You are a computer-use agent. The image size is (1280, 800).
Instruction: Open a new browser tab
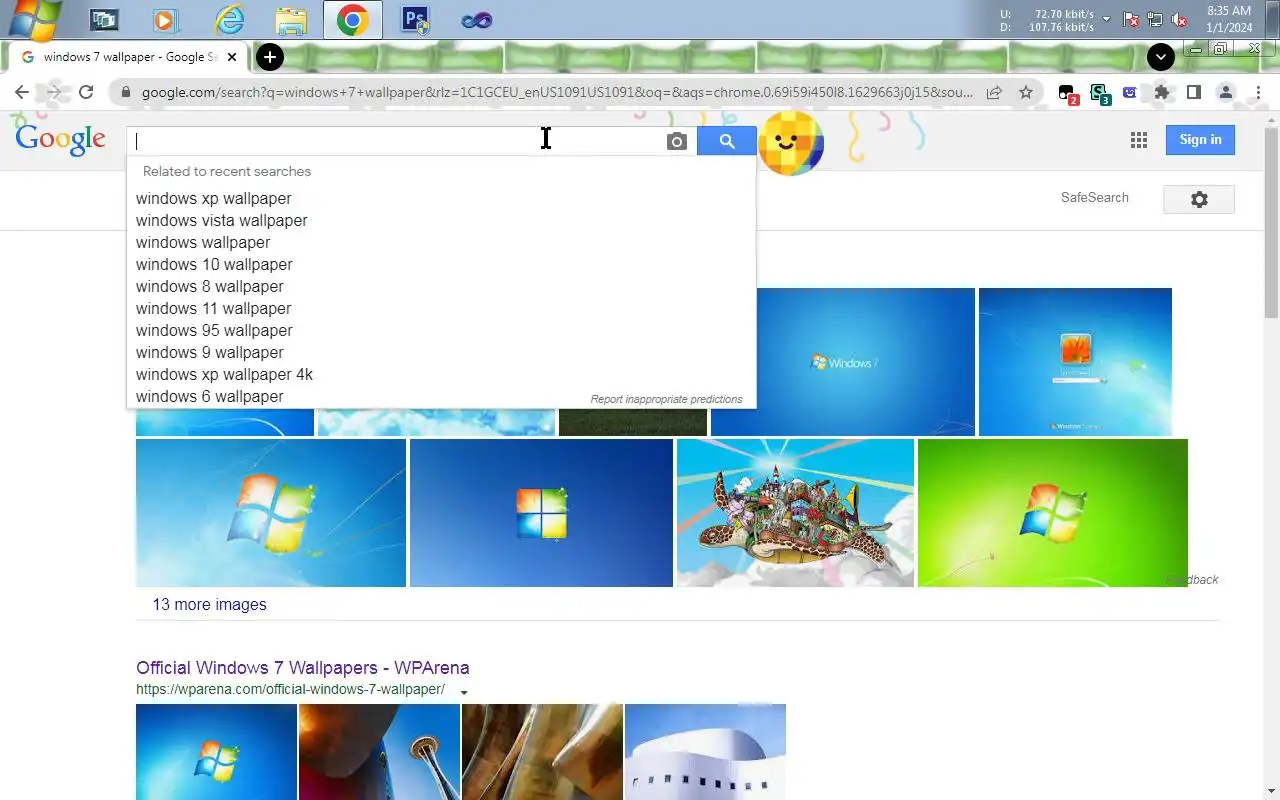coord(269,57)
